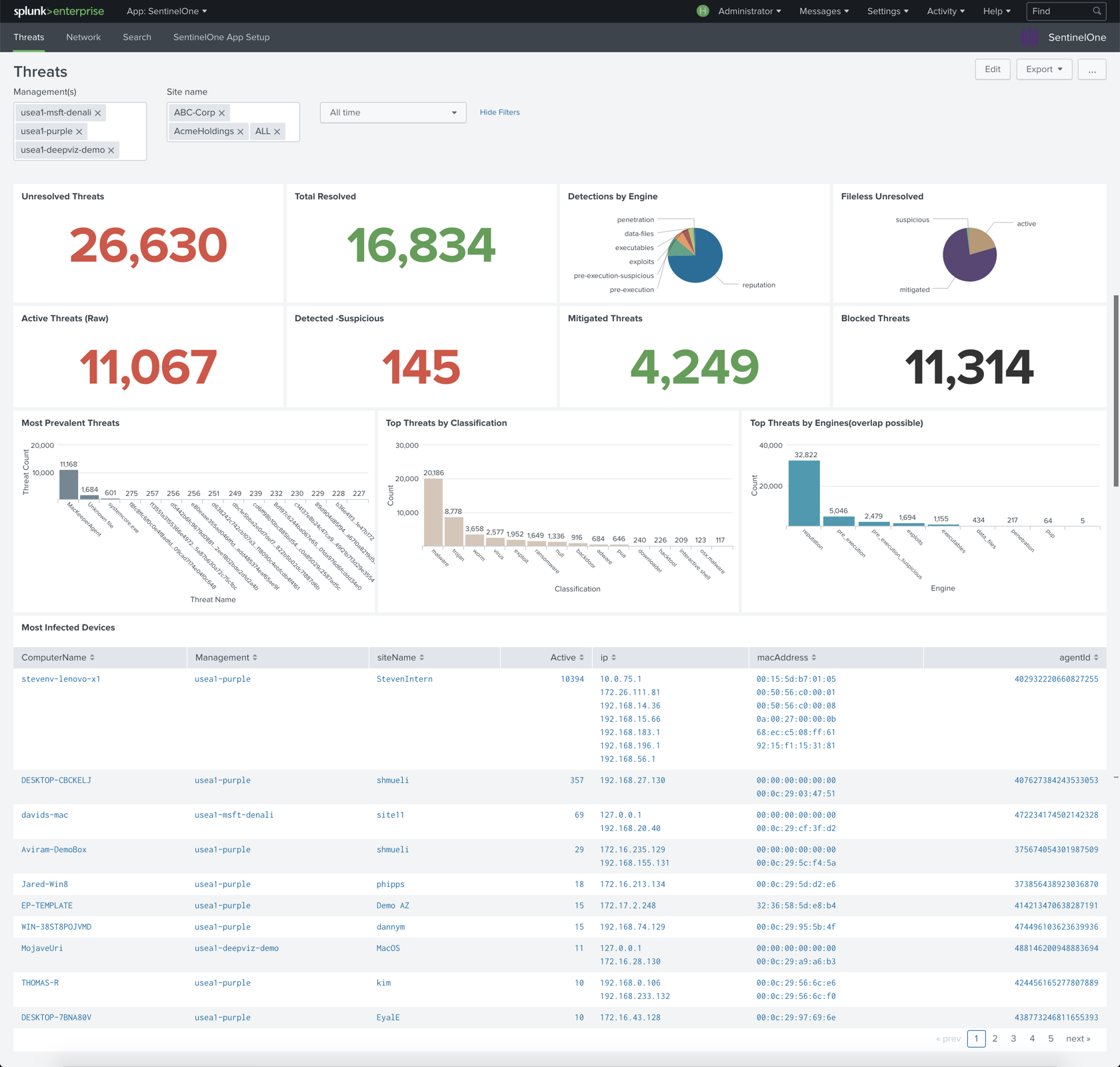Click the Find search magnifier icon
This screenshot has width=1120, height=1067.
(1097, 11)
